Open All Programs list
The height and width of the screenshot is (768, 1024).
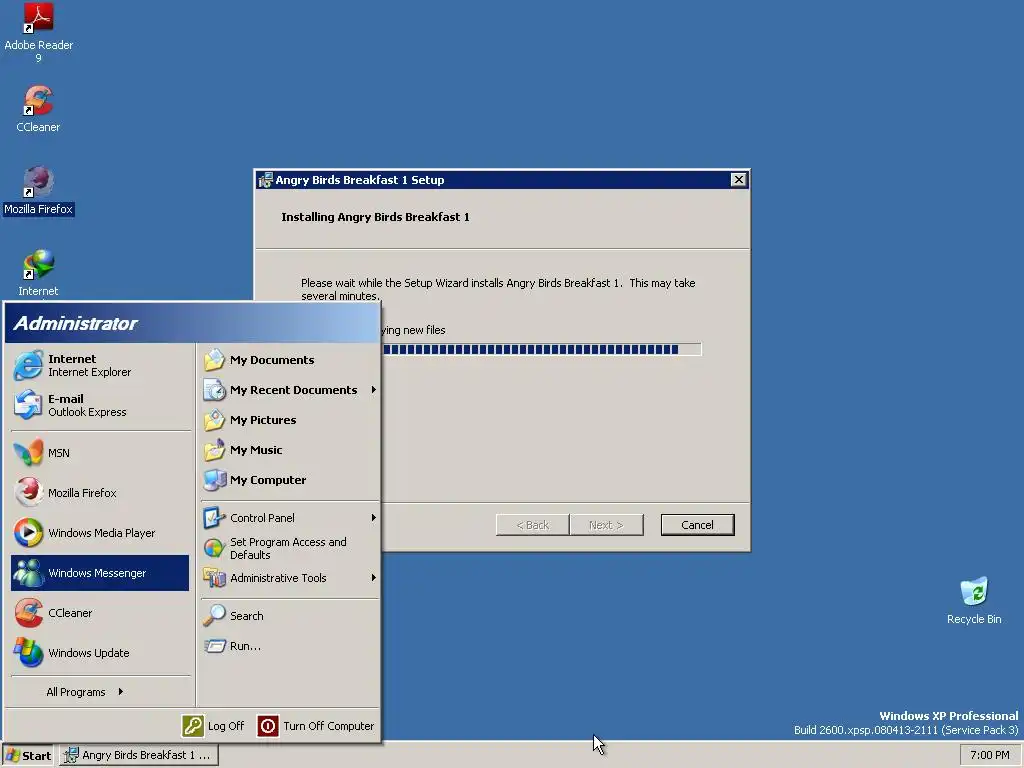tap(85, 692)
